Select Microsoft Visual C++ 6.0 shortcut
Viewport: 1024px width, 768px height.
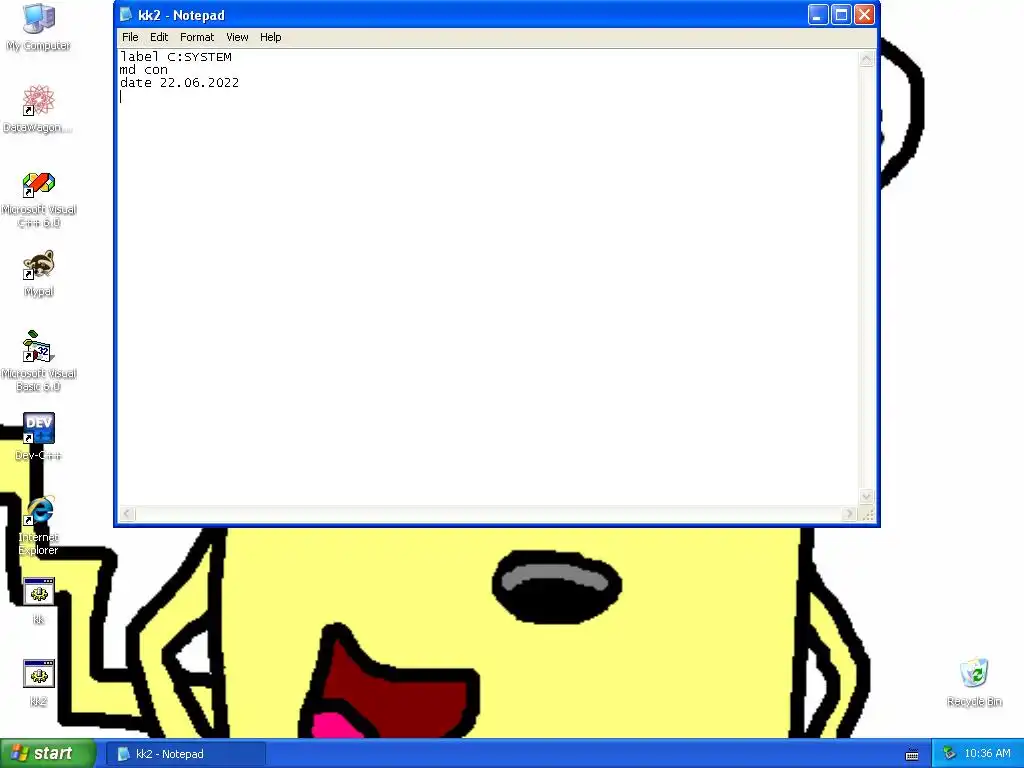[39, 200]
